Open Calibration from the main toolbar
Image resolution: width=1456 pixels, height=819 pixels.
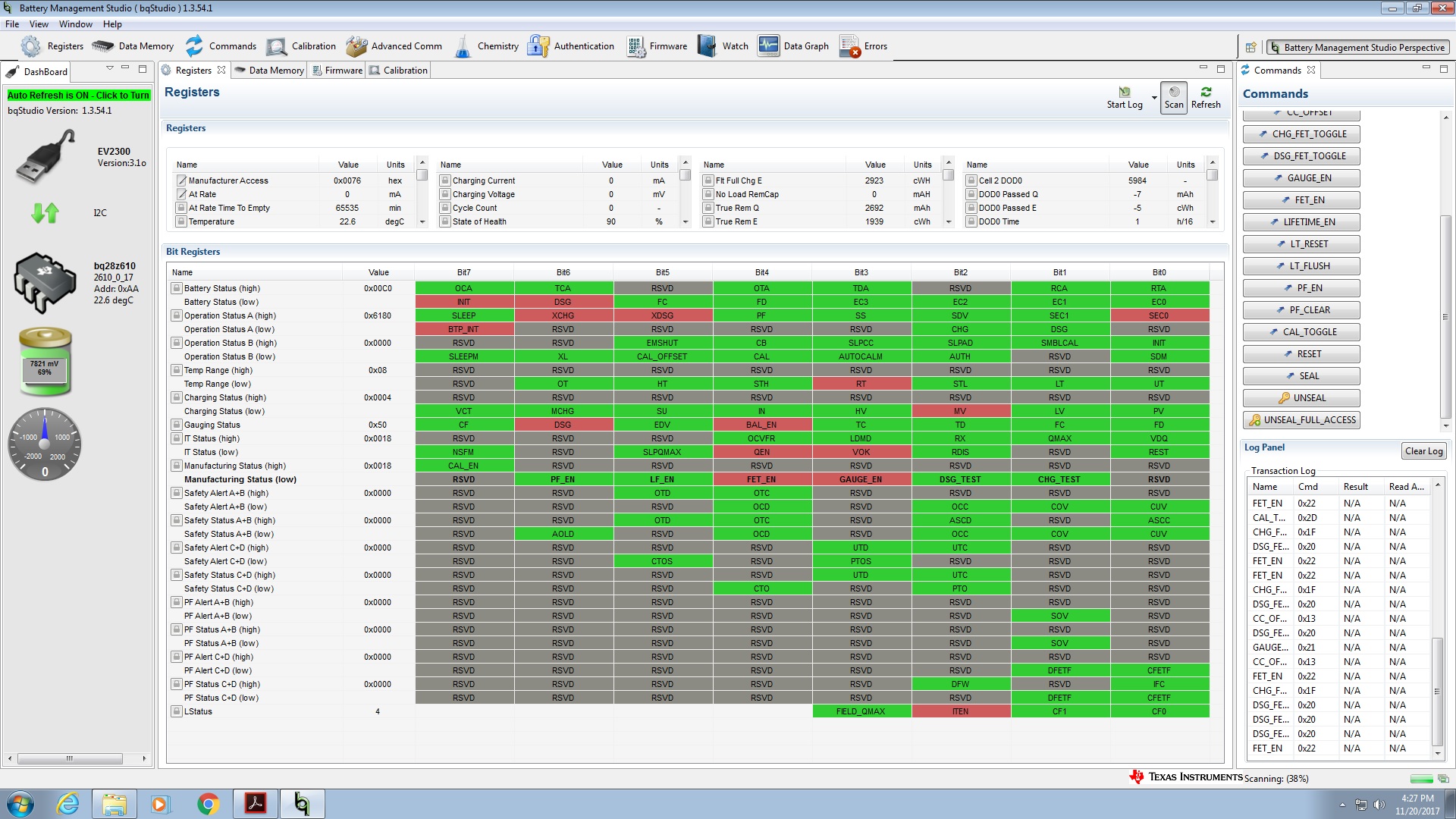(x=301, y=46)
